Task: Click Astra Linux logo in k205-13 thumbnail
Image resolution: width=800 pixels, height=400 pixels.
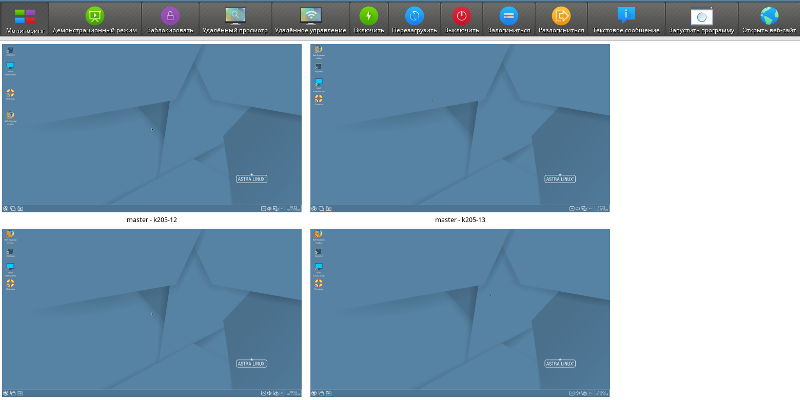Action: coord(560,179)
